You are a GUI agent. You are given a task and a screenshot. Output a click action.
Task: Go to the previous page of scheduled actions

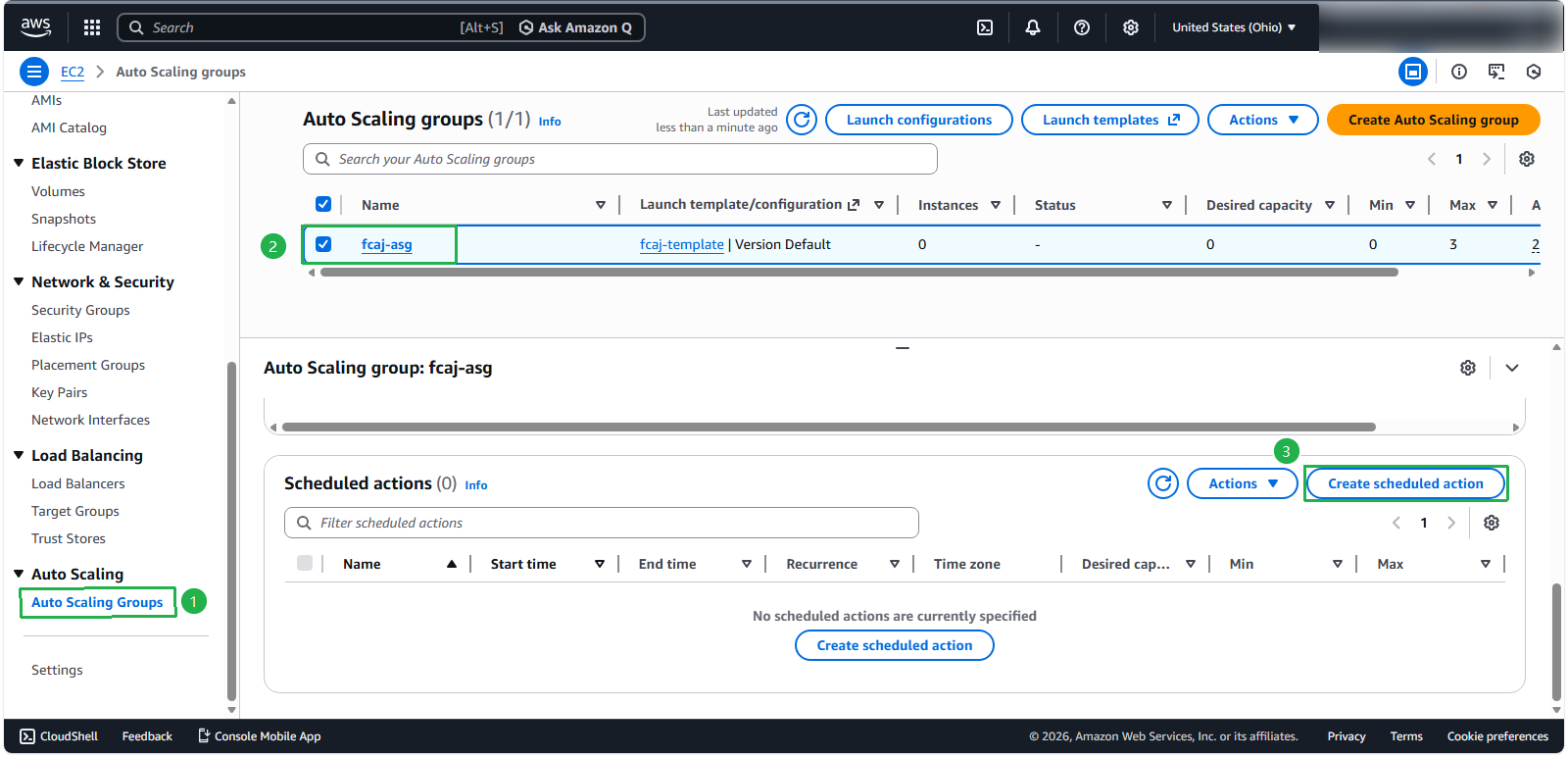[x=1396, y=523]
